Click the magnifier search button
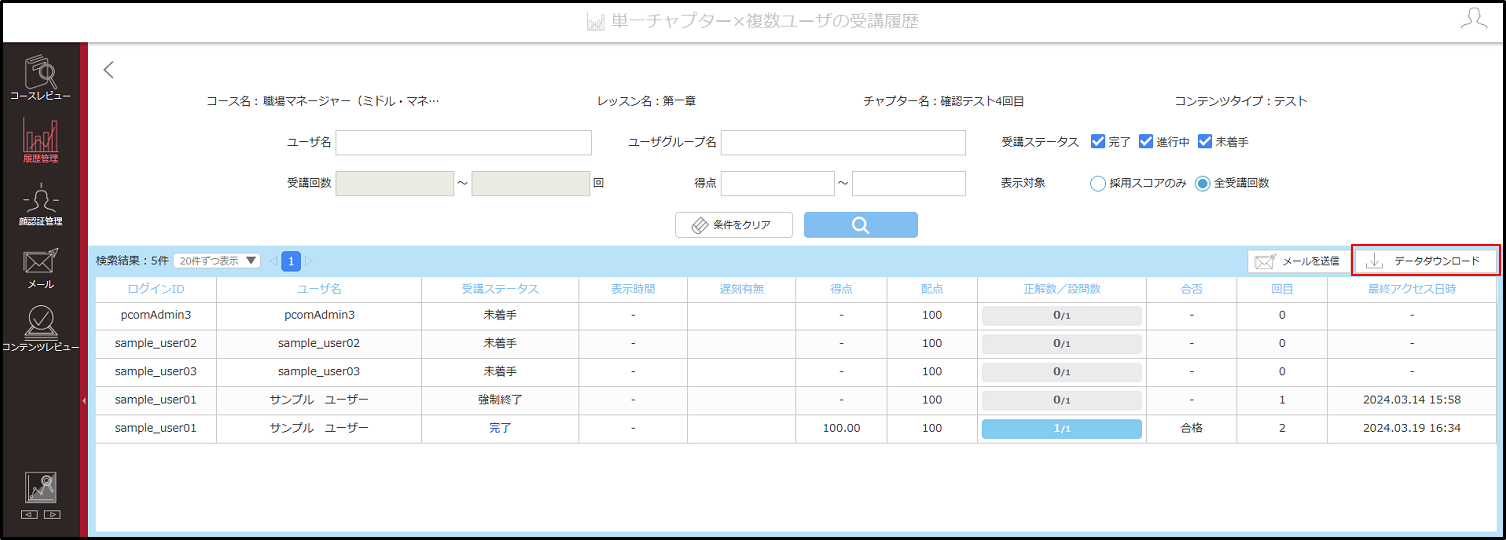The image size is (1506, 540). [x=860, y=225]
